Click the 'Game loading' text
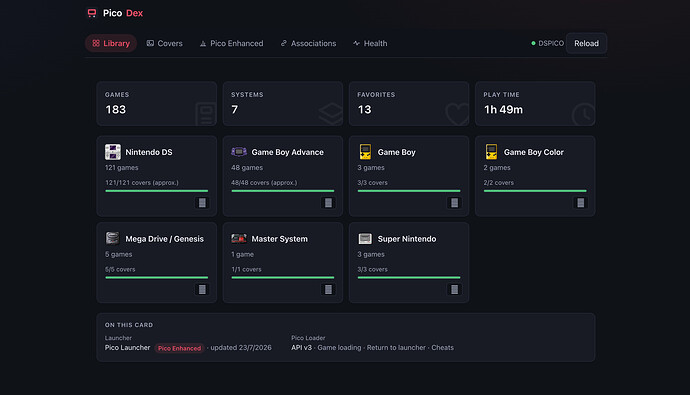This screenshot has height=395, width=690. point(339,347)
